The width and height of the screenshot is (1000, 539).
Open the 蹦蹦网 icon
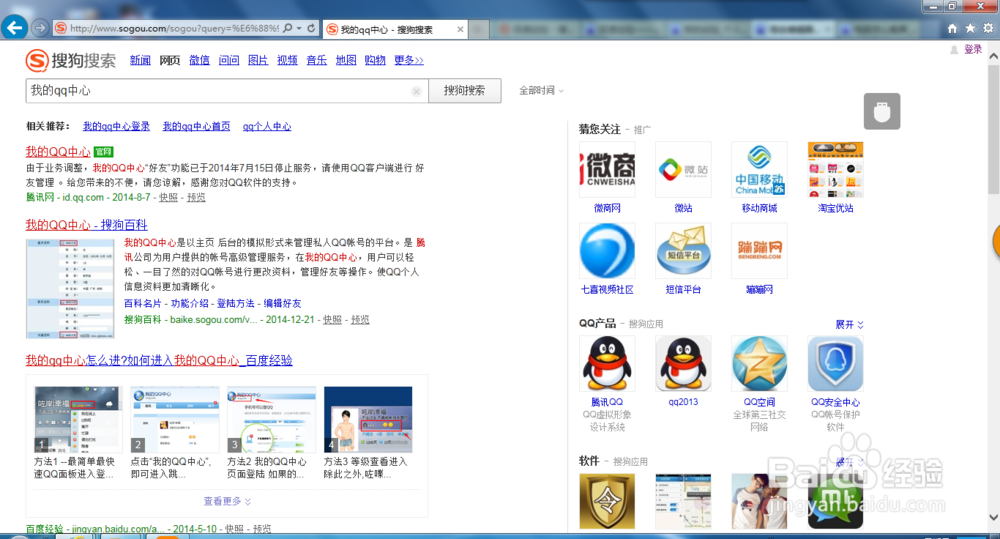759,251
